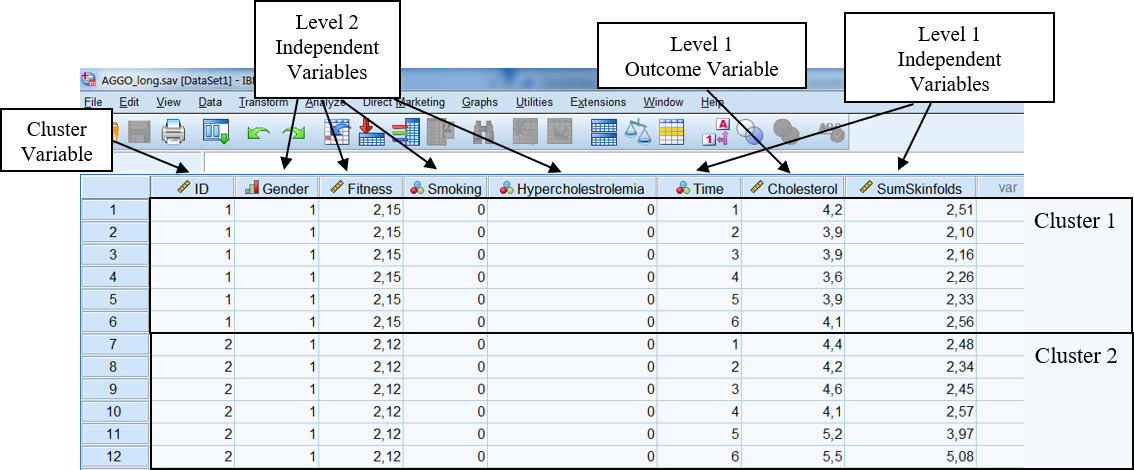Select the Gender column header

coord(276,189)
